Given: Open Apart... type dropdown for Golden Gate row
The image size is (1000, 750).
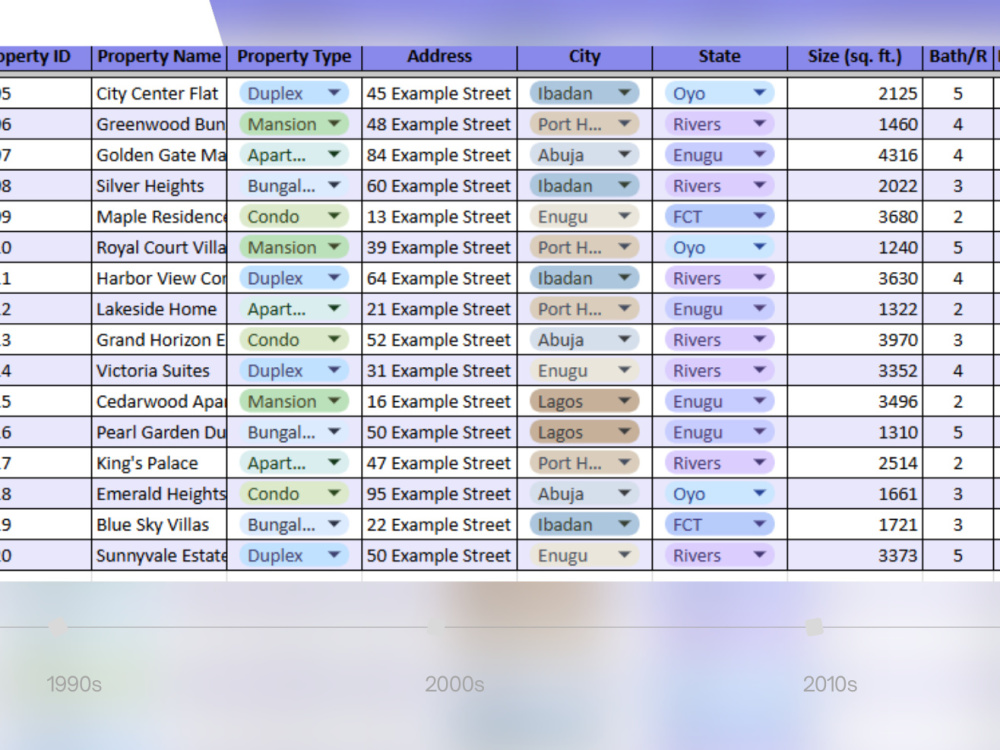Looking at the screenshot, I should point(294,155).
